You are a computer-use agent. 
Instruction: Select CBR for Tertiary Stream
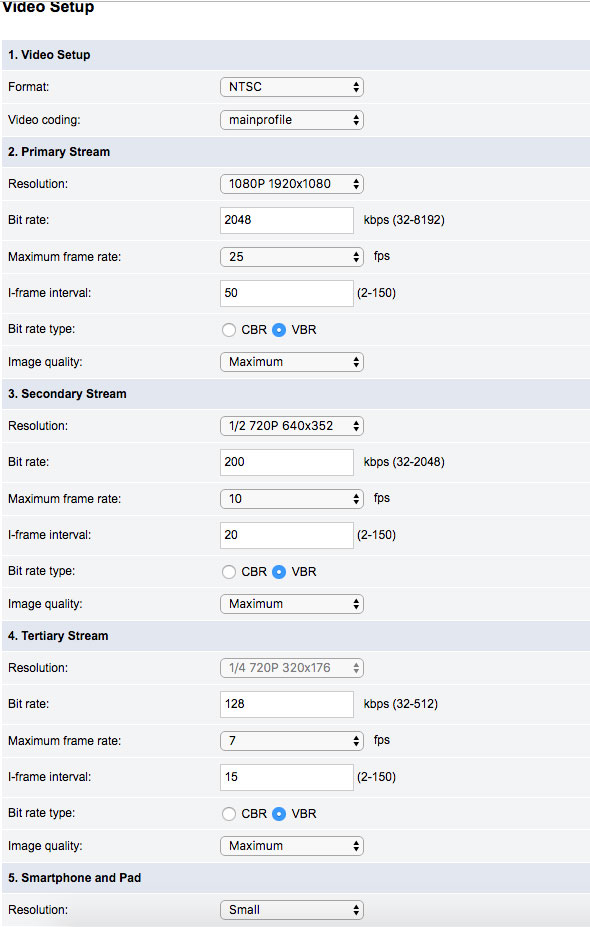[229, 814]
